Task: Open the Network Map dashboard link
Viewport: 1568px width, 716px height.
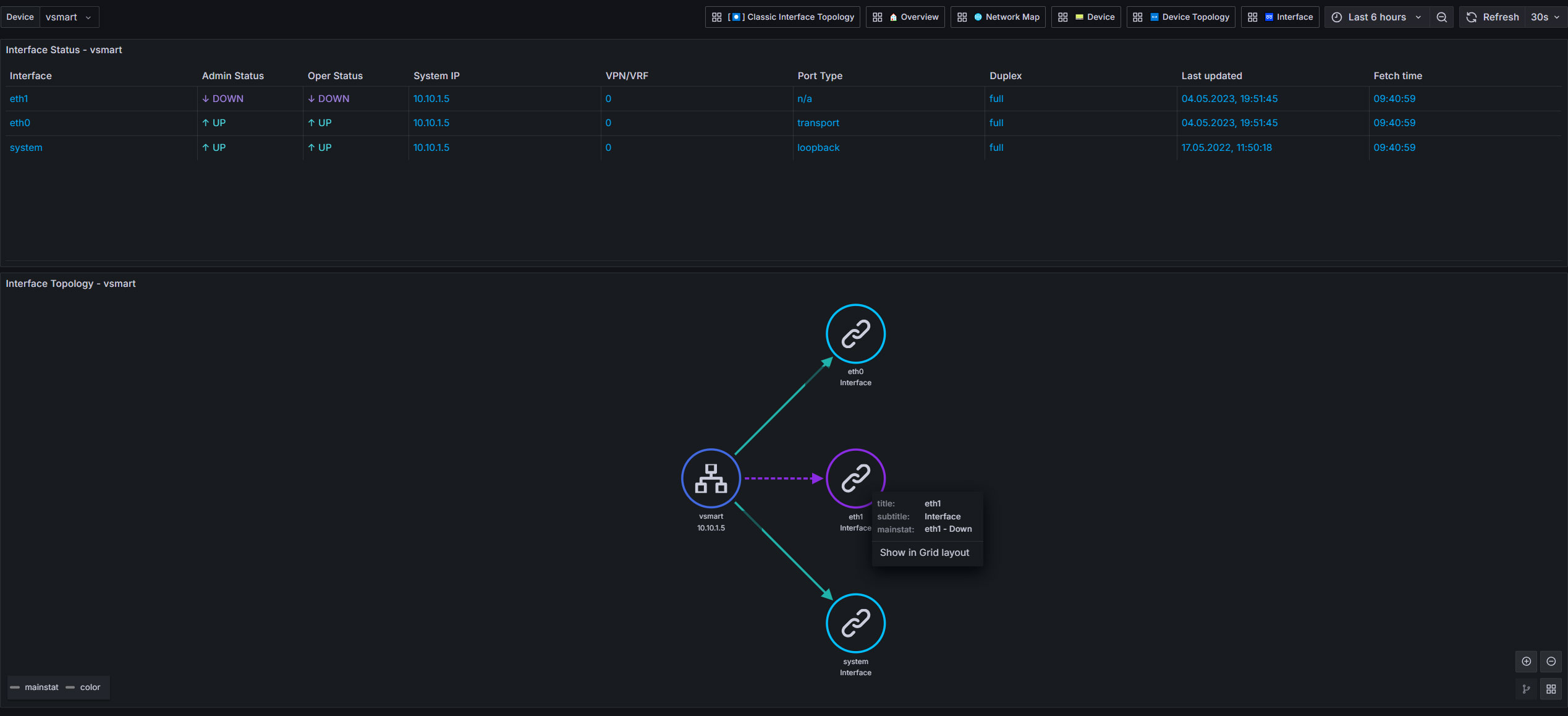Action: 998,17
